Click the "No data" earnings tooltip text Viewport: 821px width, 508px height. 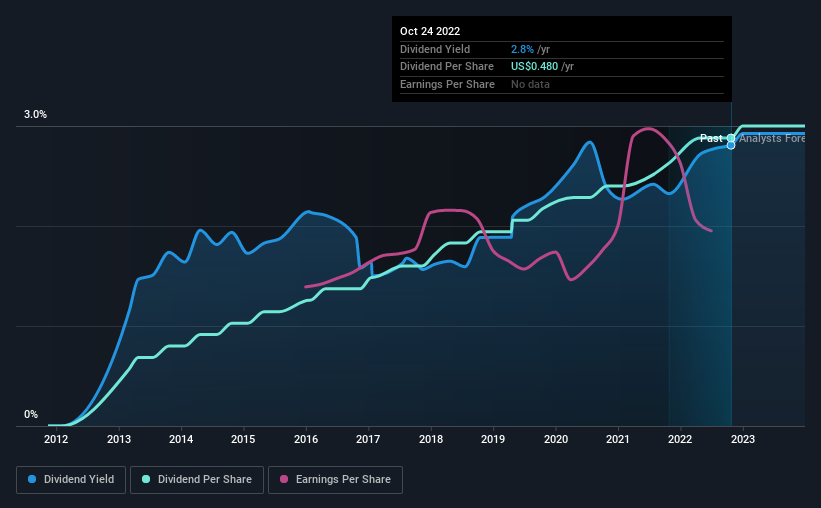click(x=530, y=84)
